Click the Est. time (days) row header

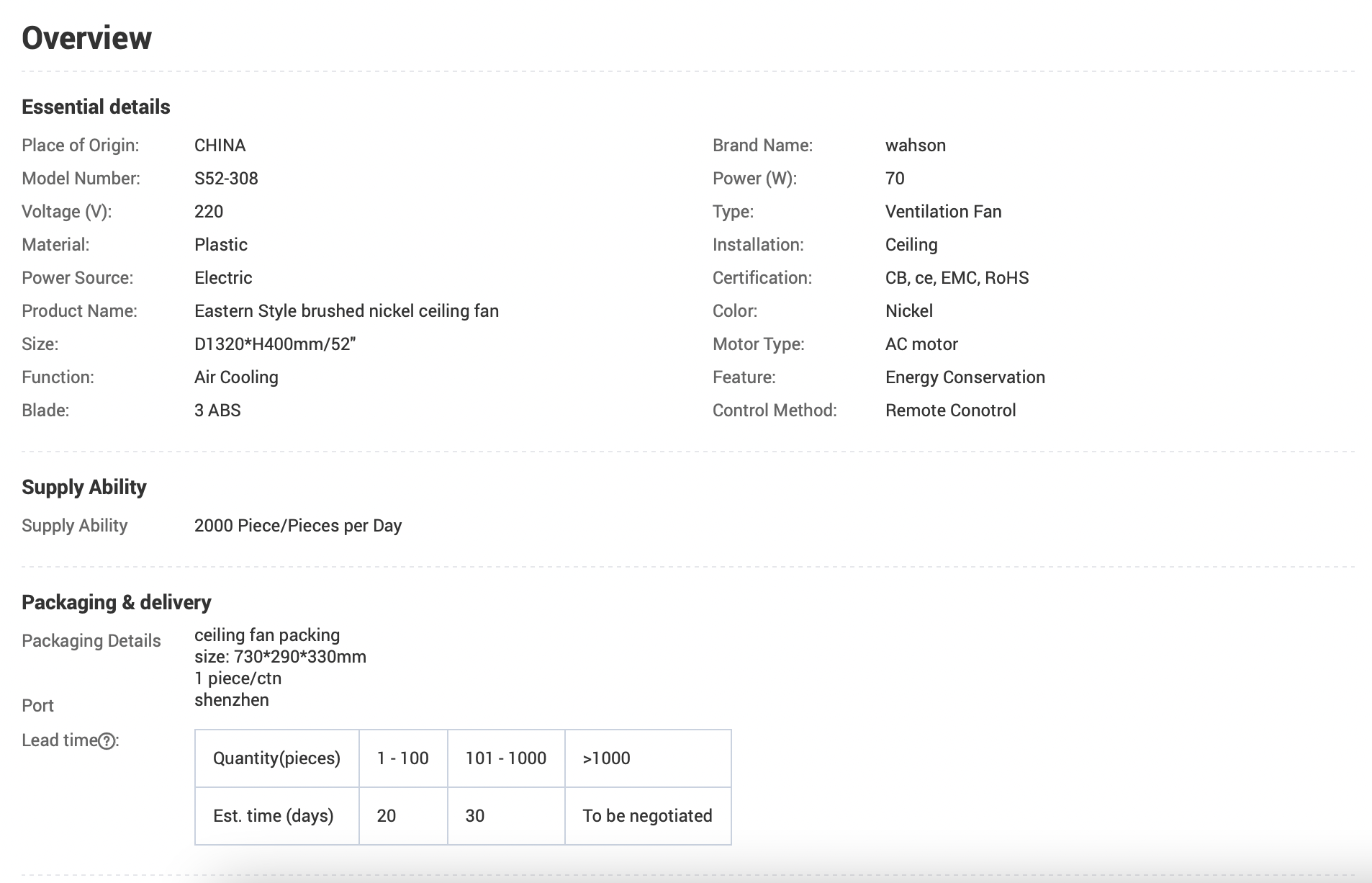[274, 816]
